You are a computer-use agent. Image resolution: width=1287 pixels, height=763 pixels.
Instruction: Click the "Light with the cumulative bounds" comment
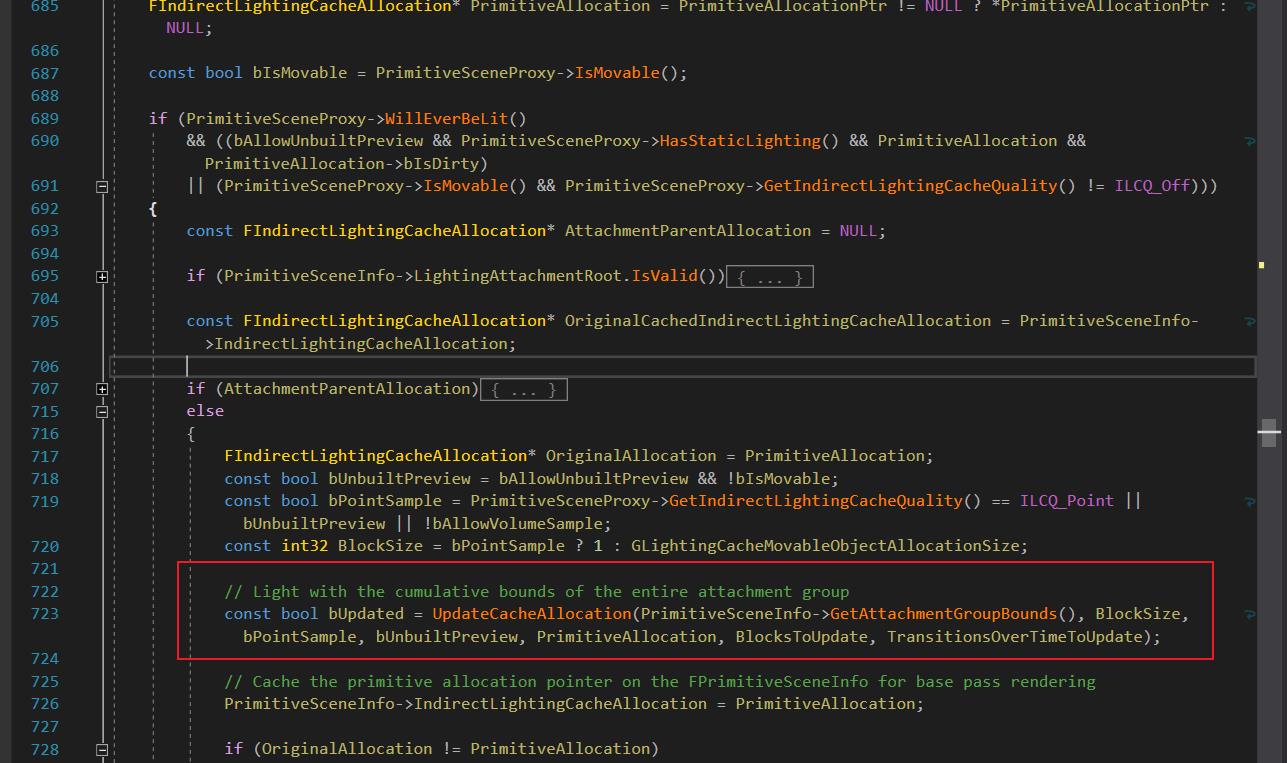tap(537, 592)
